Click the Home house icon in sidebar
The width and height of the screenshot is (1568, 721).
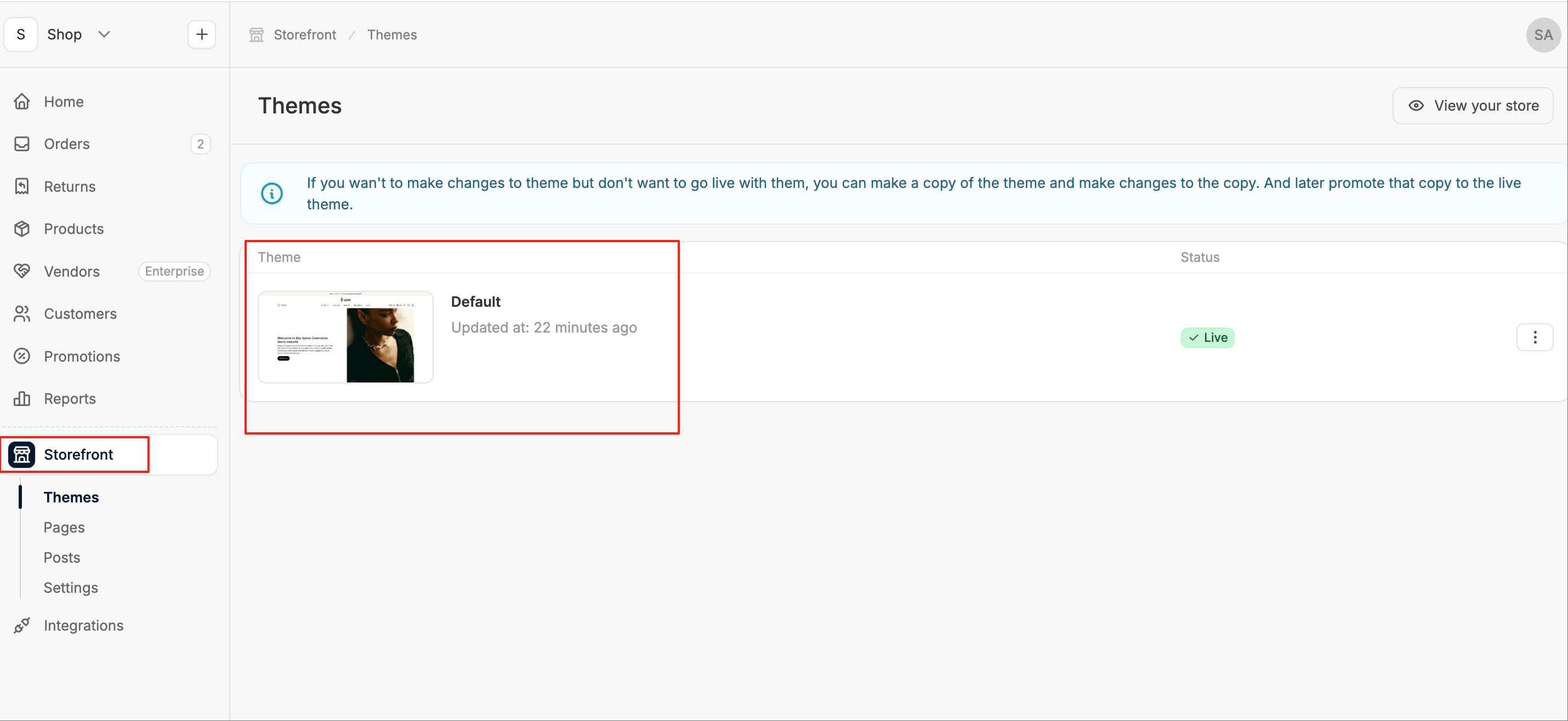coord(22,101)
